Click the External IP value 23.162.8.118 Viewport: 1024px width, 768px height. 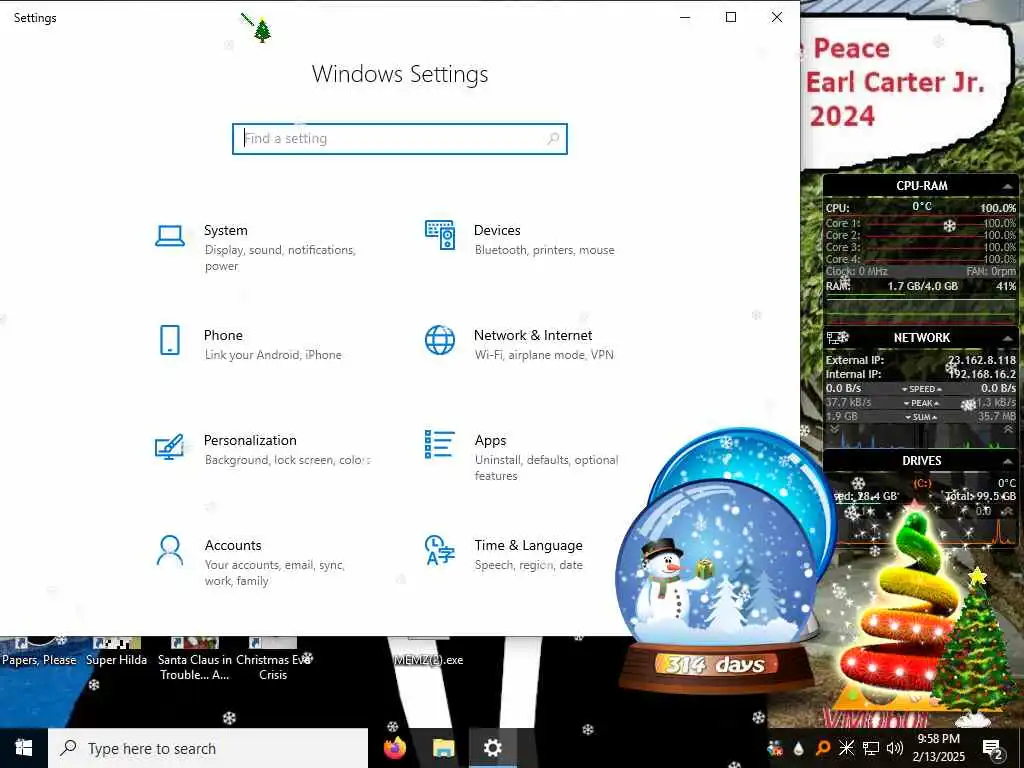(x=982, y=360)
